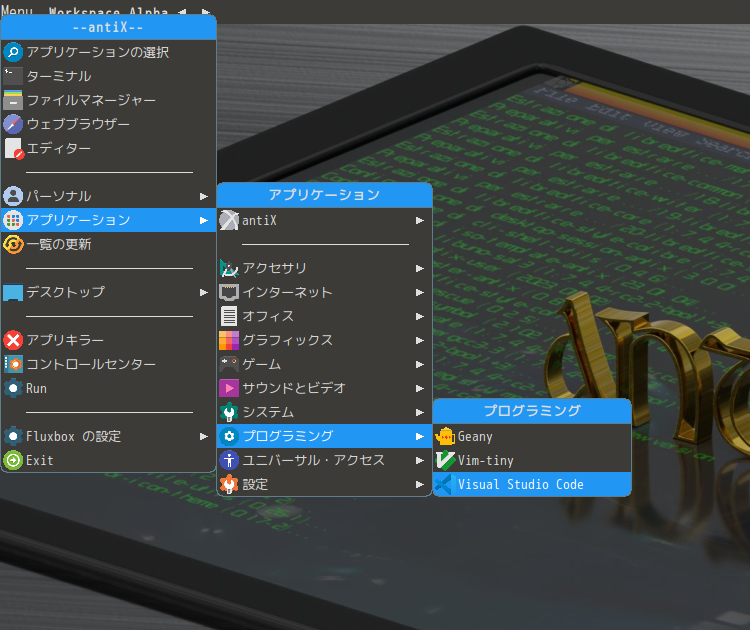Open the ターミナル menu entry text
The image size is (750, 630).
pos(59,77)
